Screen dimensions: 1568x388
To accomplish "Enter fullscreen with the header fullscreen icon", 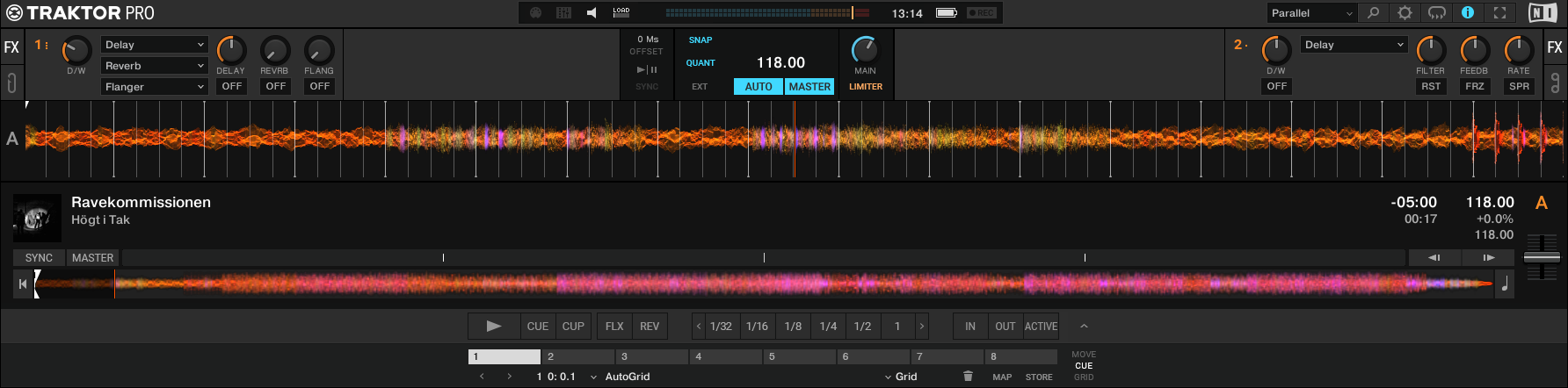I will click(1499, 13).
